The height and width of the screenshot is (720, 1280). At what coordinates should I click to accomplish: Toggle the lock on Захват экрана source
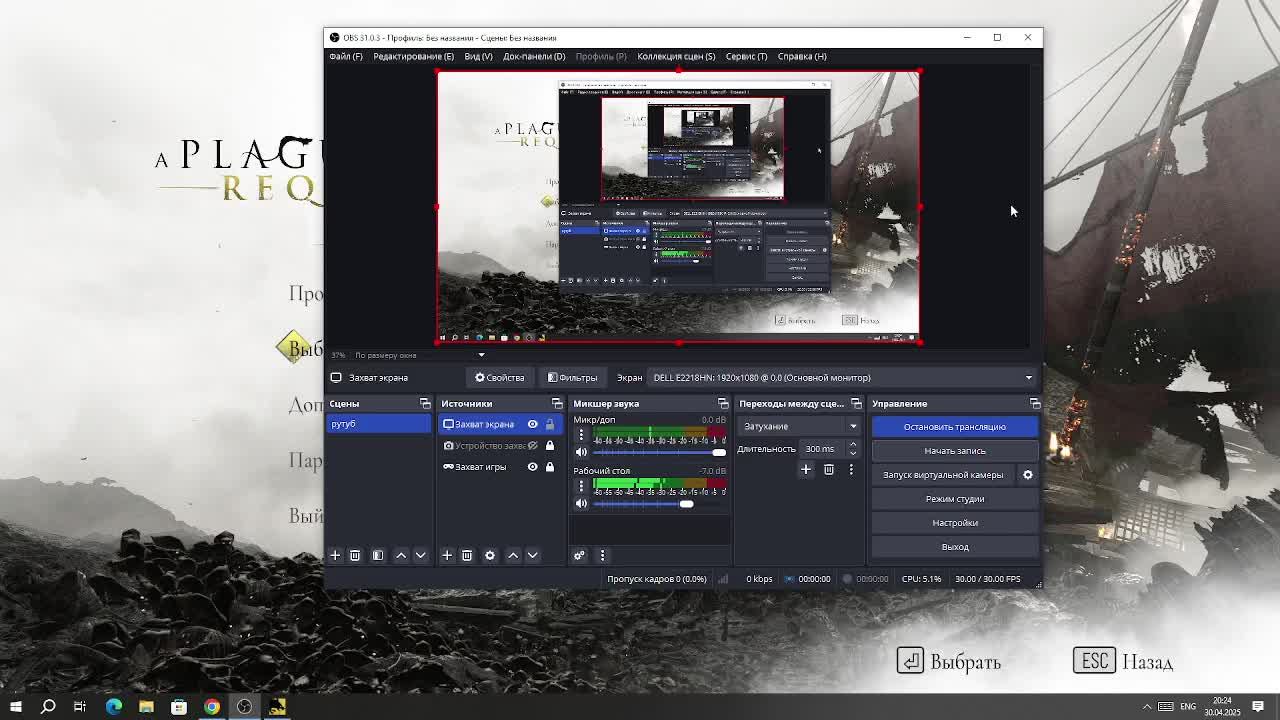tap(549, 424)
